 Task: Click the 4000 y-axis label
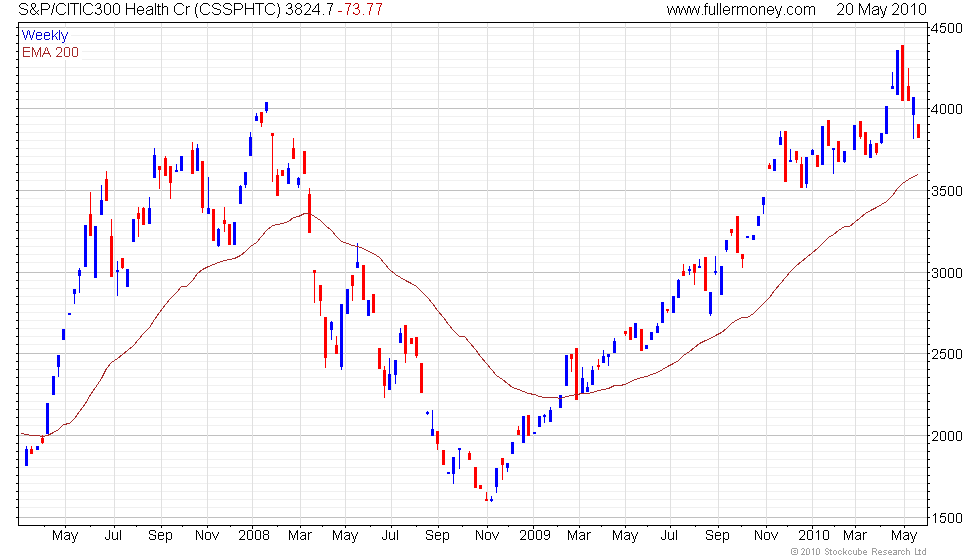946,109
